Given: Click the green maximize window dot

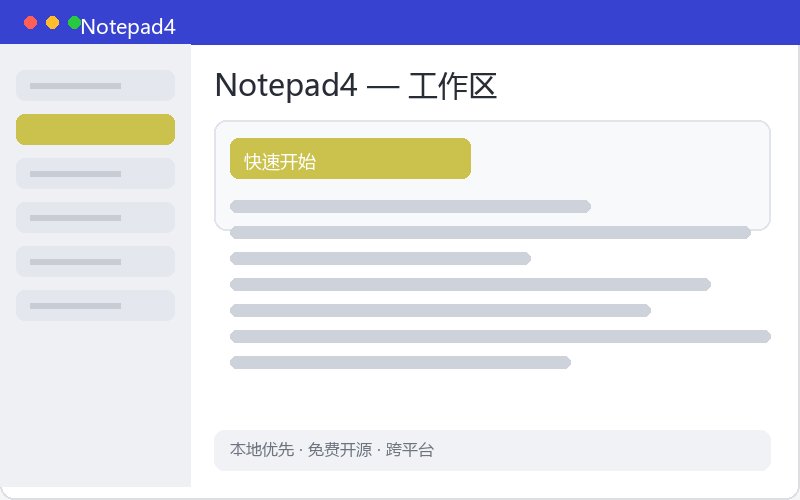Looking at the screenshot, I should 74,23.
